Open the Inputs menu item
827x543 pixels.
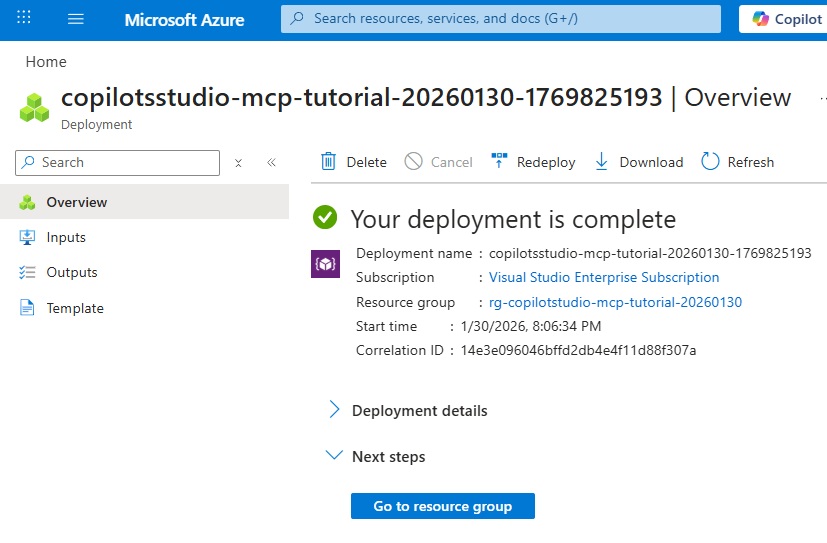click(145, 237)
